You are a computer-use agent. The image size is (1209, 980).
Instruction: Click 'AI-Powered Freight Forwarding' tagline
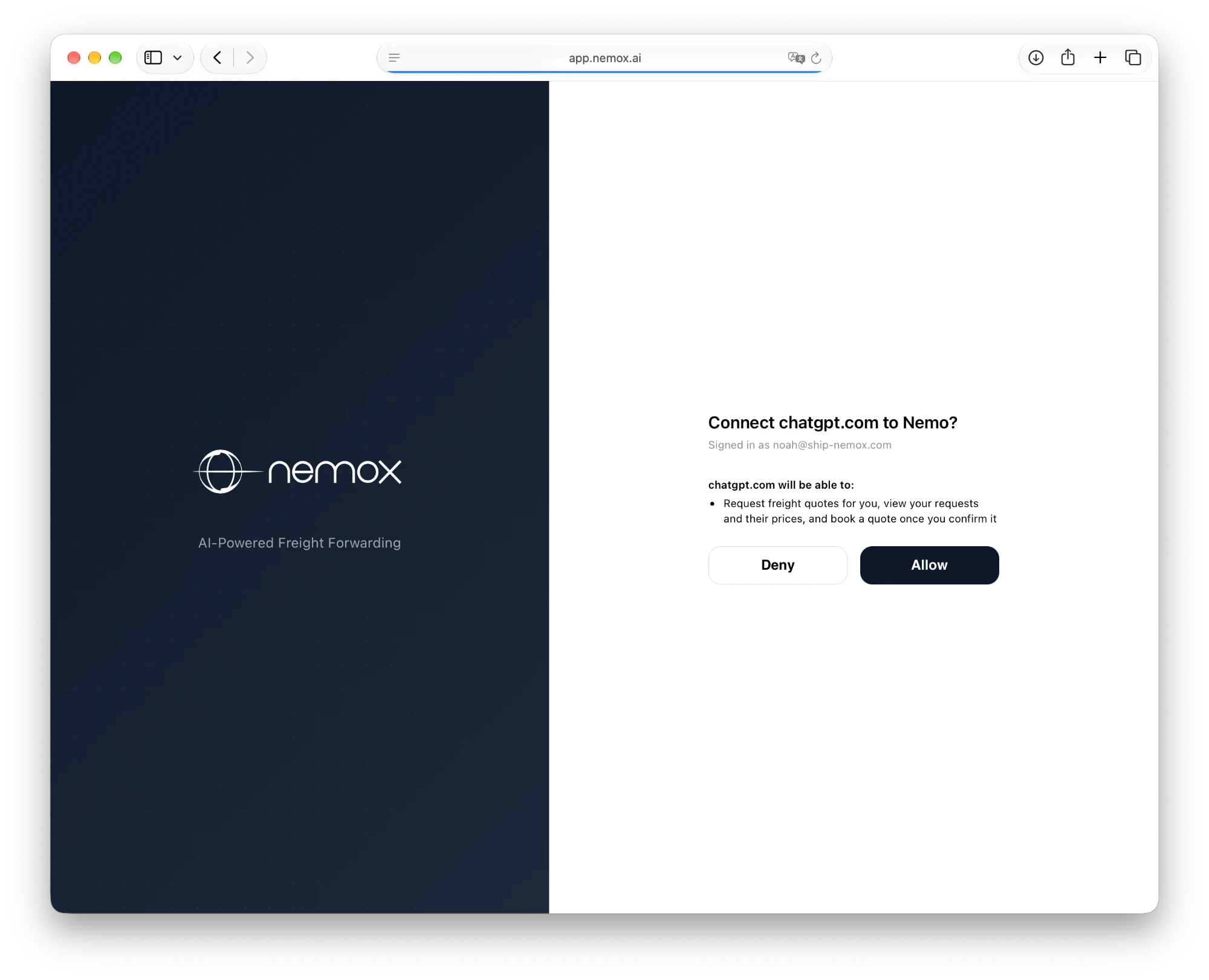(299, 543)
